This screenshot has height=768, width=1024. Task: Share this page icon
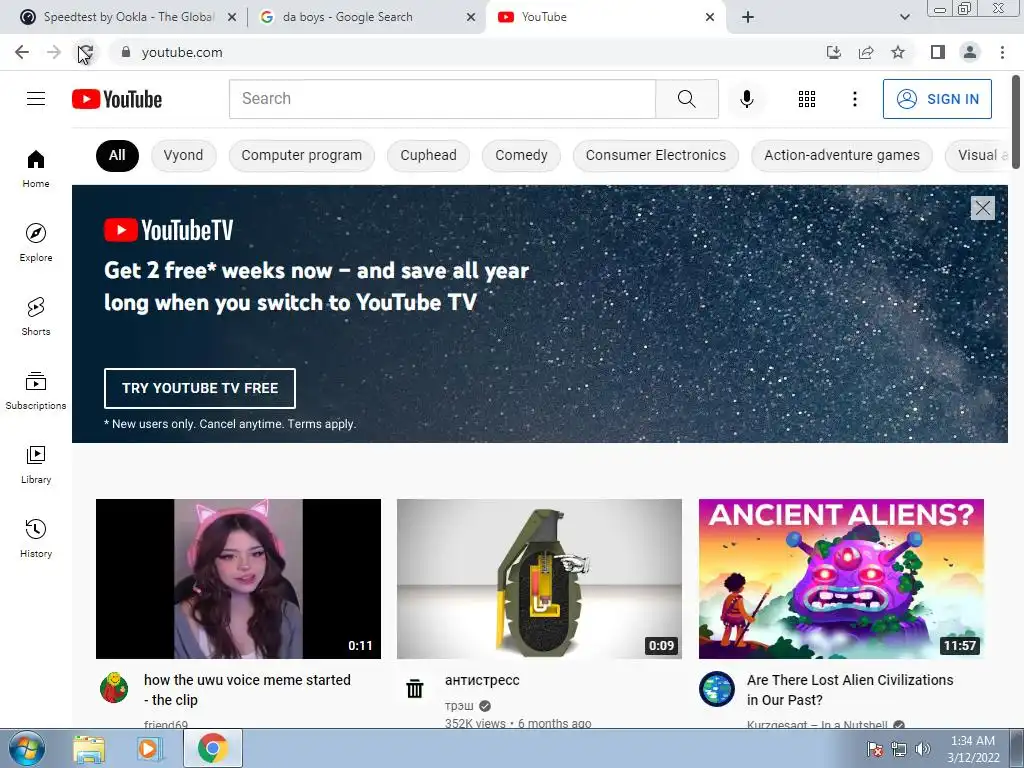(866, 52)
